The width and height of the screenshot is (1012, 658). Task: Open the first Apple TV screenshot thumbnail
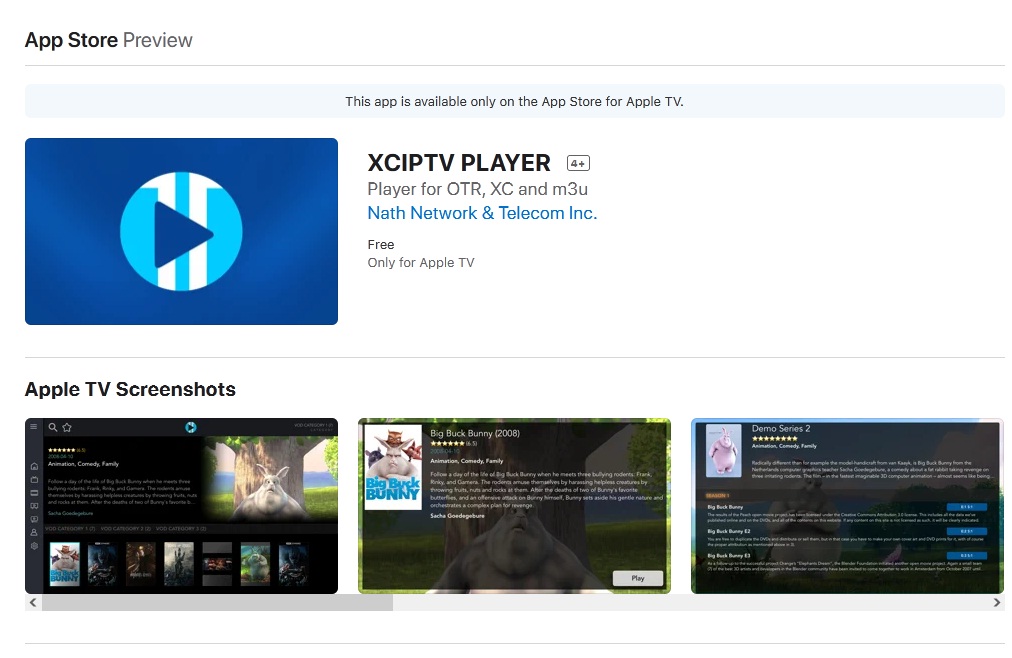pos(181,505)
